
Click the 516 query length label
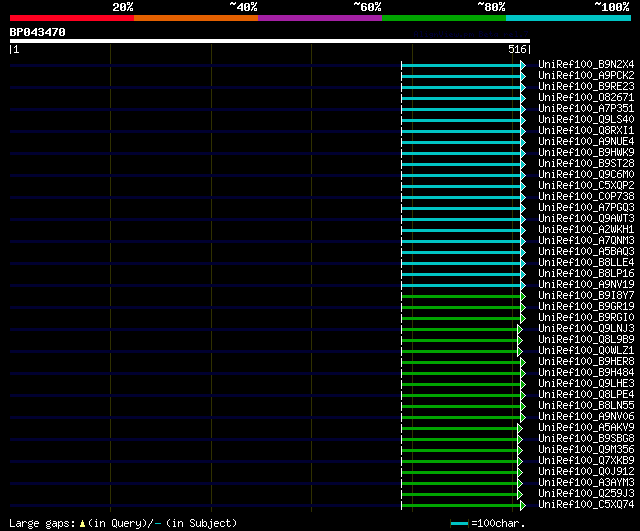[x=517, y=49]
